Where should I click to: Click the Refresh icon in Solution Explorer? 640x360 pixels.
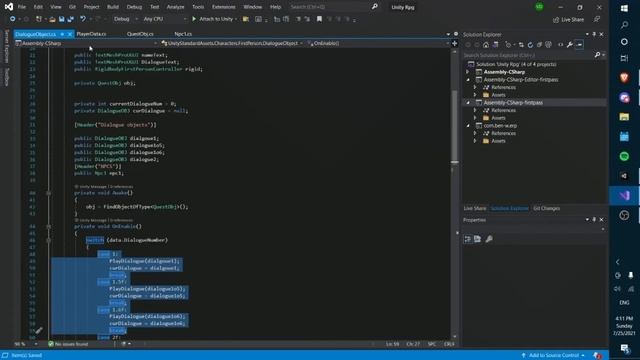click(x=530, y=45)
